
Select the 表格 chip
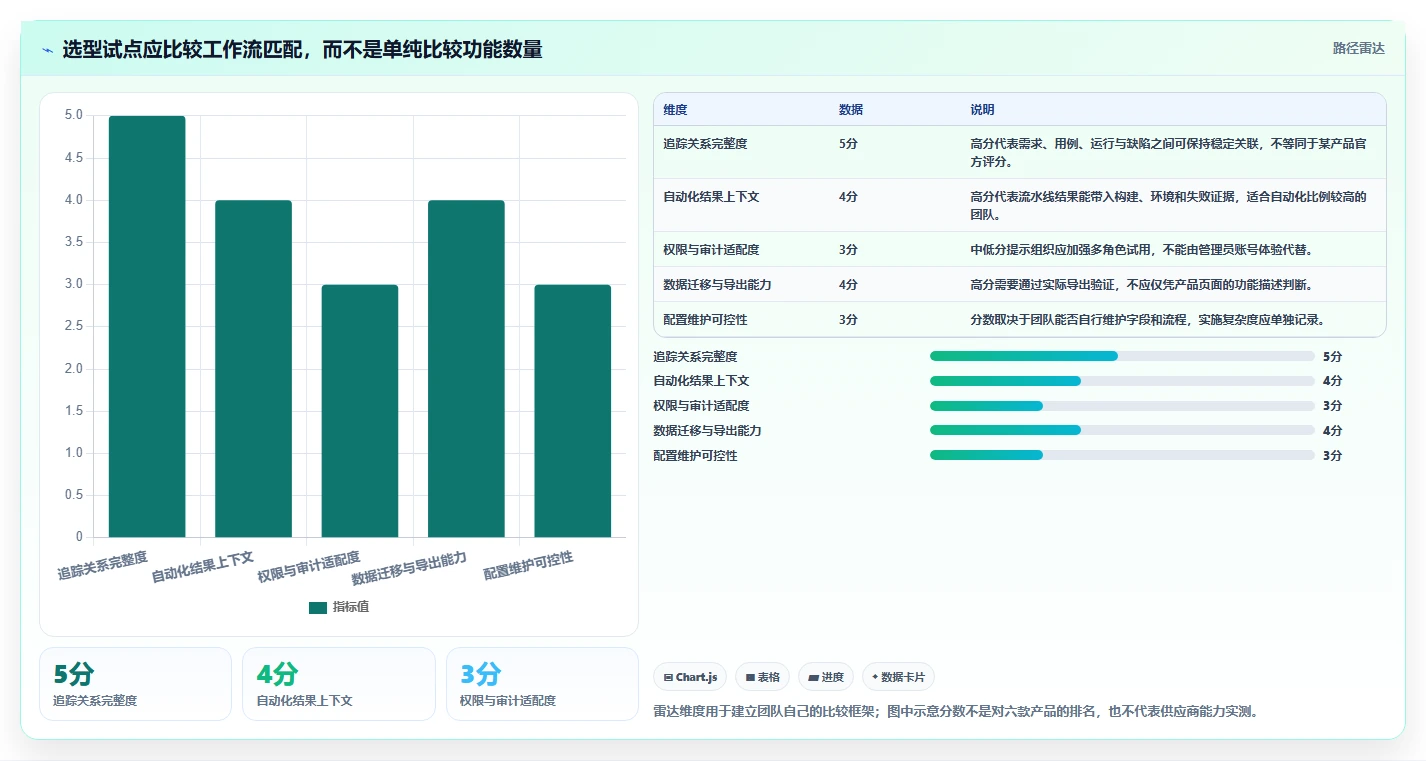pyautogui.click(x=762, y=677)
